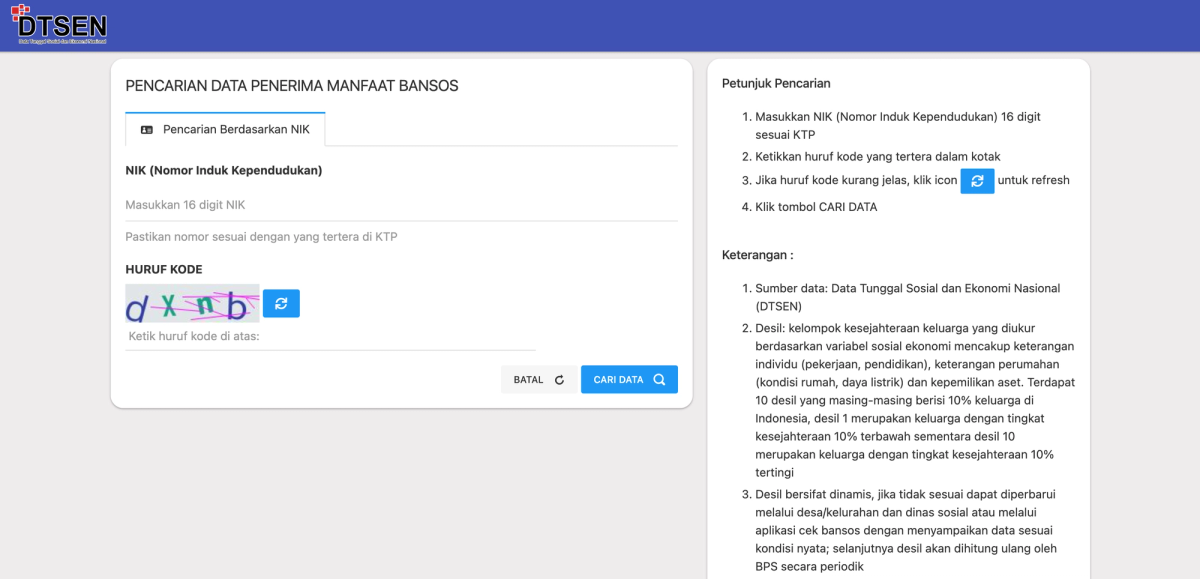Click the captcha image showing the code letters
Screen dimensions: 1200x579
pos(192,303)
